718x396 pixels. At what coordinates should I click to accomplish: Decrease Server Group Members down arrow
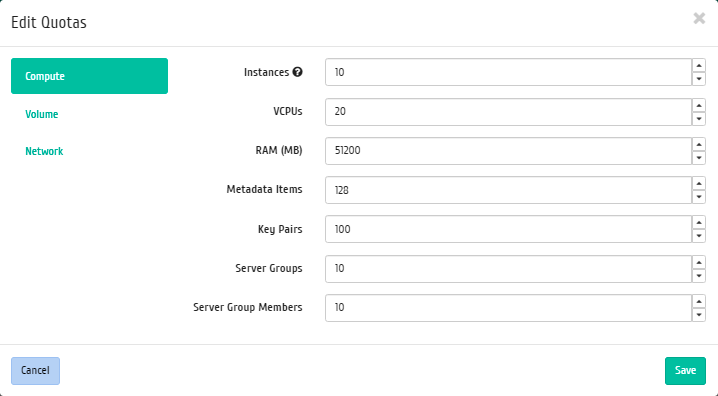point(699,315)
